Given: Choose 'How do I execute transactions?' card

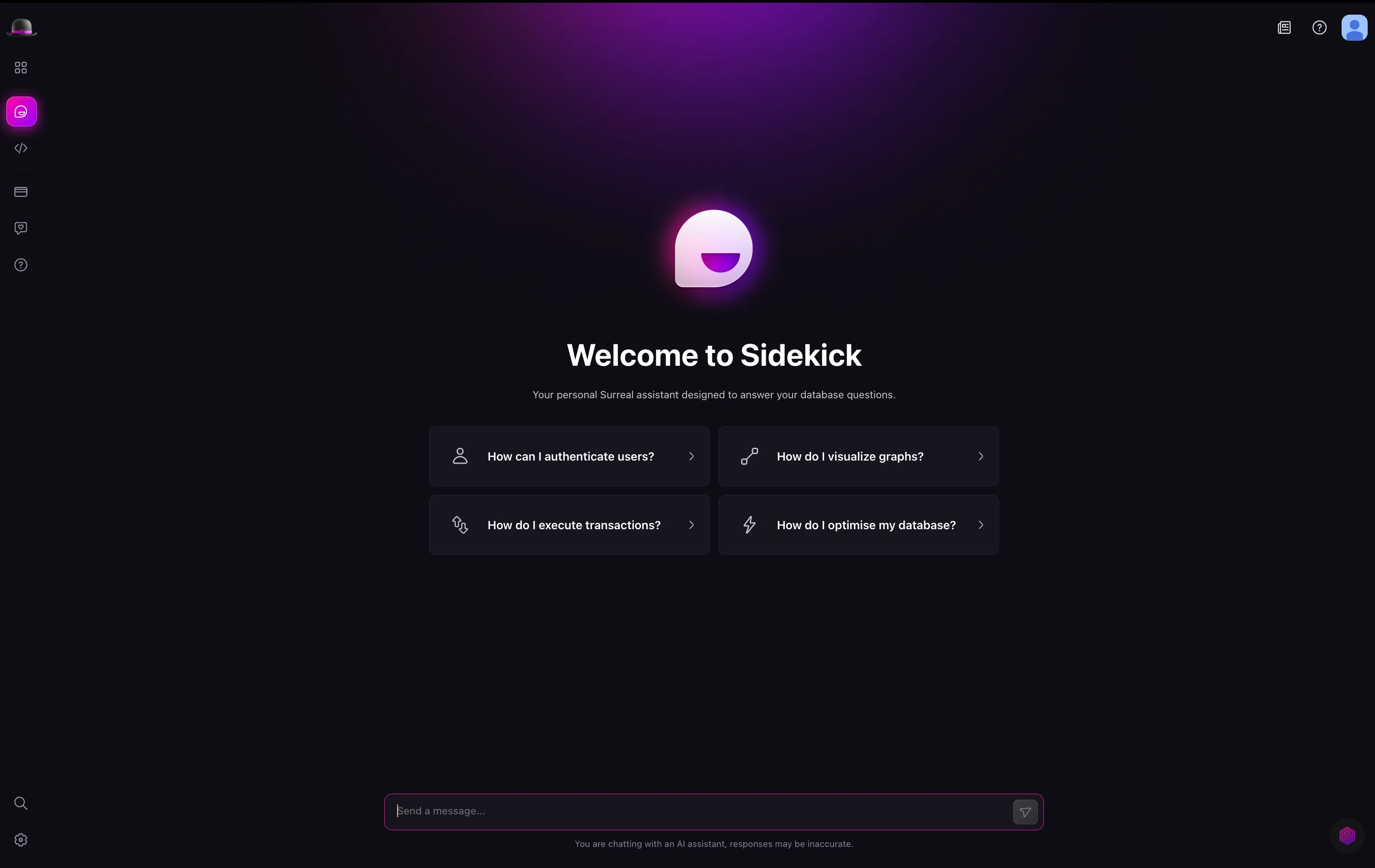Looking at the screenshot, I should coord(569,525).
